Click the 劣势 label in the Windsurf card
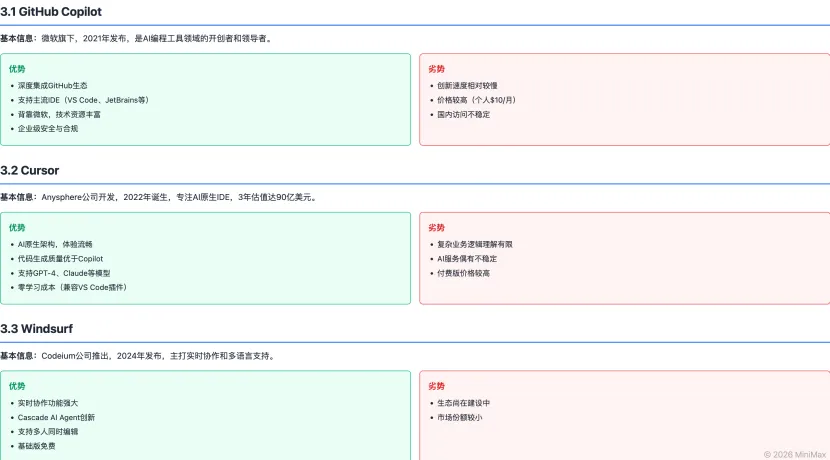 click(x=436, y=386)
